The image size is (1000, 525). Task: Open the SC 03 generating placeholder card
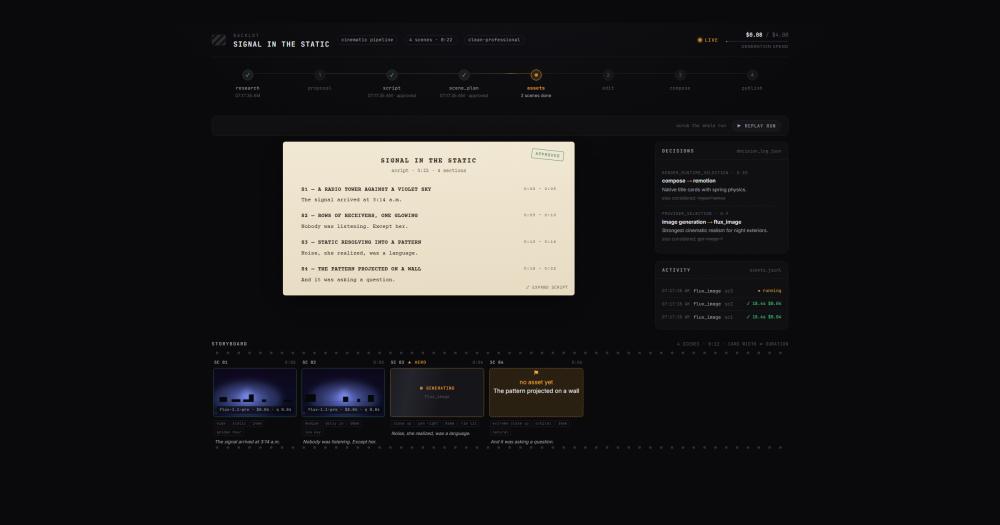click(437, 392)
